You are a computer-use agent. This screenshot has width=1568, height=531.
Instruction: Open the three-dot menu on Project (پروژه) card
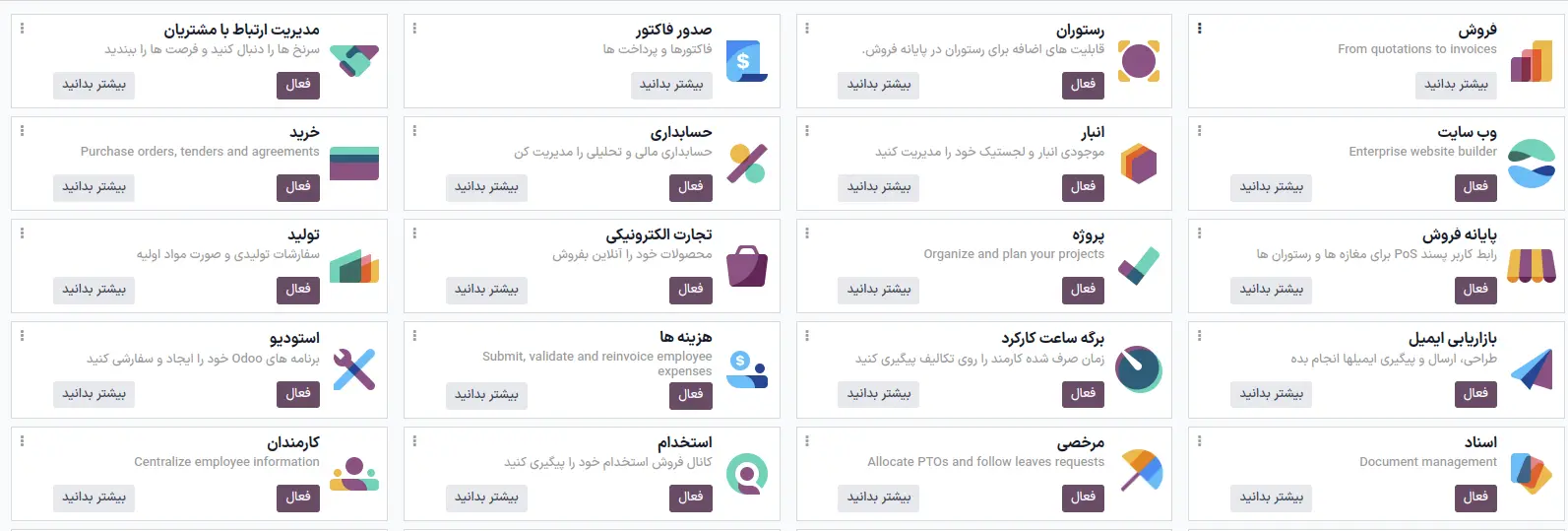(807, 233)
